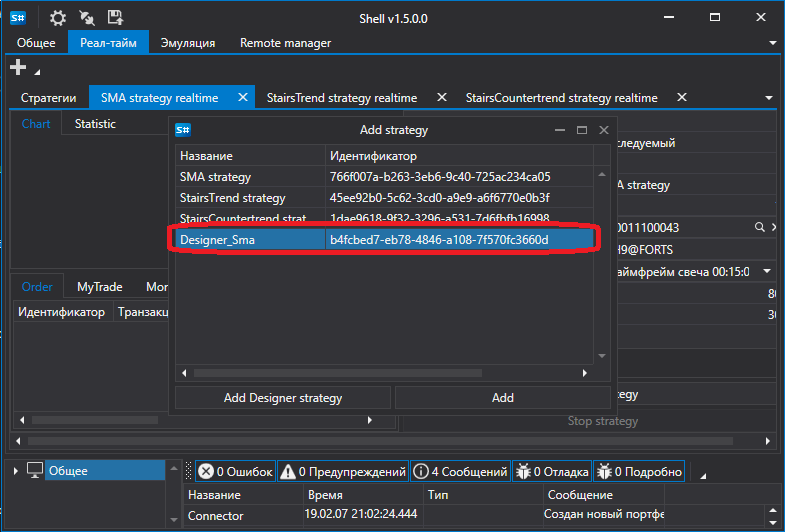Screen dimensions: 785x532
Task: Close the StairsCountertrend strategy realtime tab
Action: point(682,97)
